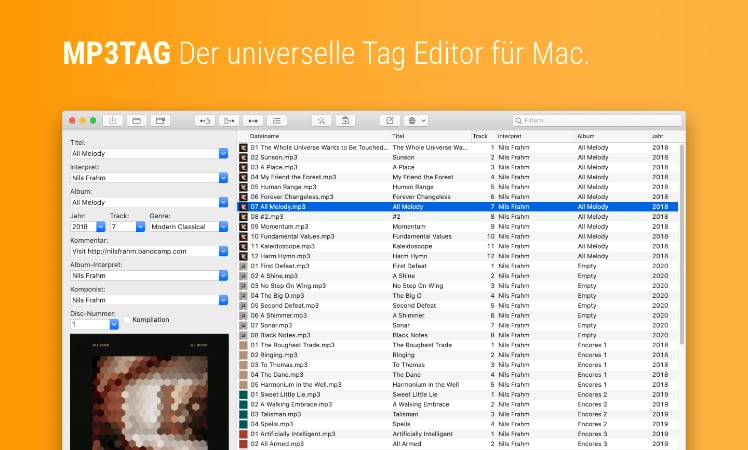748x450 pixels.
Task: Click the Kommentar text field
Action: tap(144, 251)
